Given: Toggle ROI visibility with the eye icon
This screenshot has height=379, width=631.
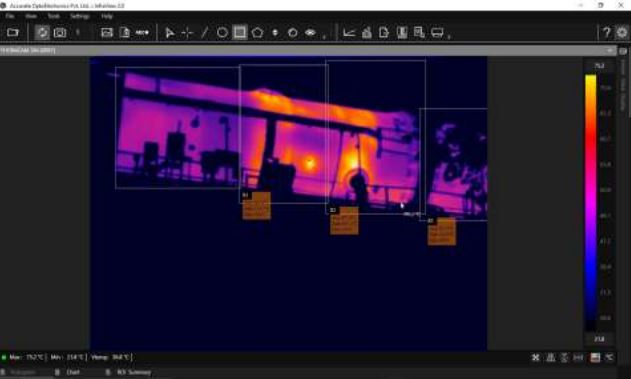Looking at the screenshot, I should [310, 33].
